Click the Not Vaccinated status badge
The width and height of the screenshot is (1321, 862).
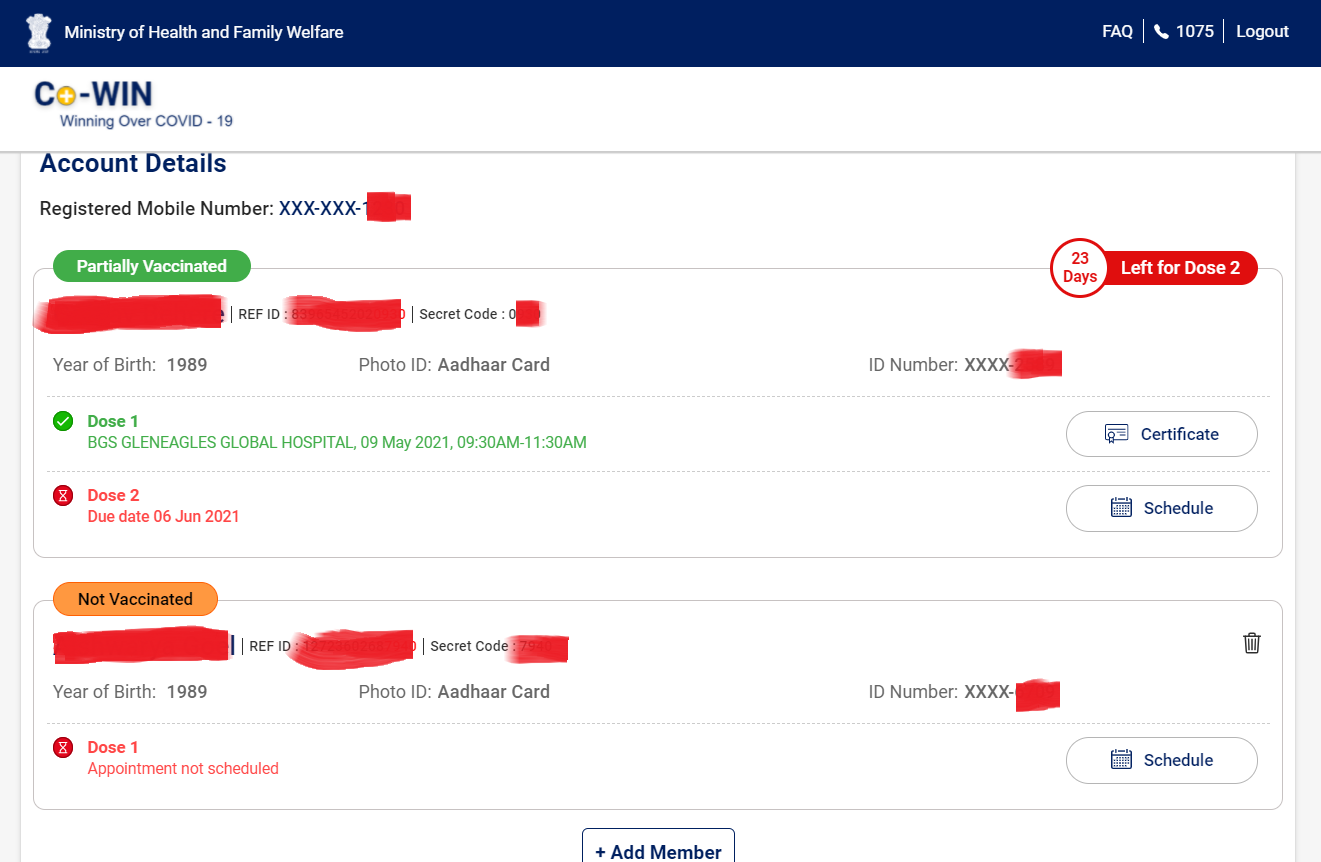coord(135,599)
